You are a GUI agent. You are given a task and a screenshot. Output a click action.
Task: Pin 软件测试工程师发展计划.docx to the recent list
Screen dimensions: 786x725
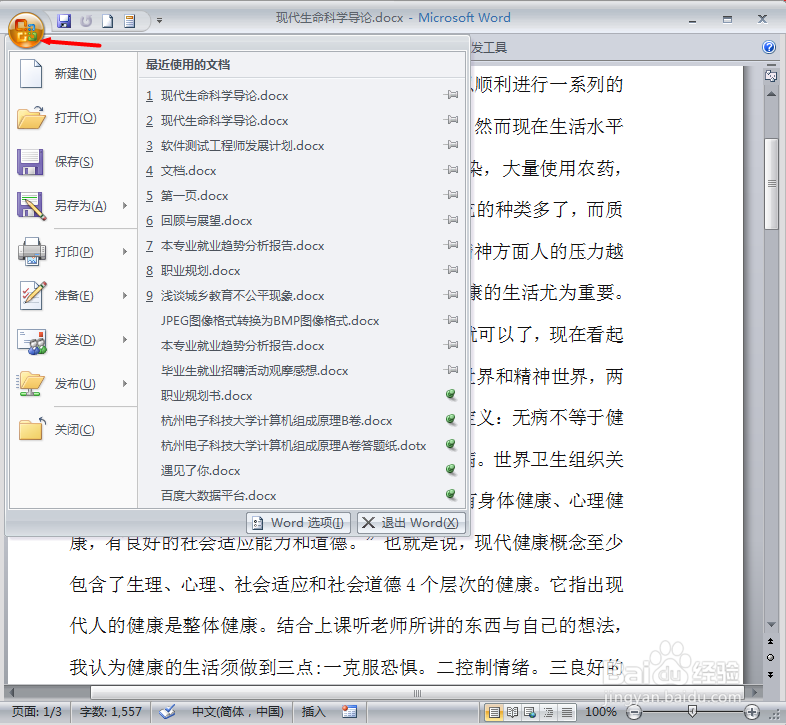(x=451, y=145)
